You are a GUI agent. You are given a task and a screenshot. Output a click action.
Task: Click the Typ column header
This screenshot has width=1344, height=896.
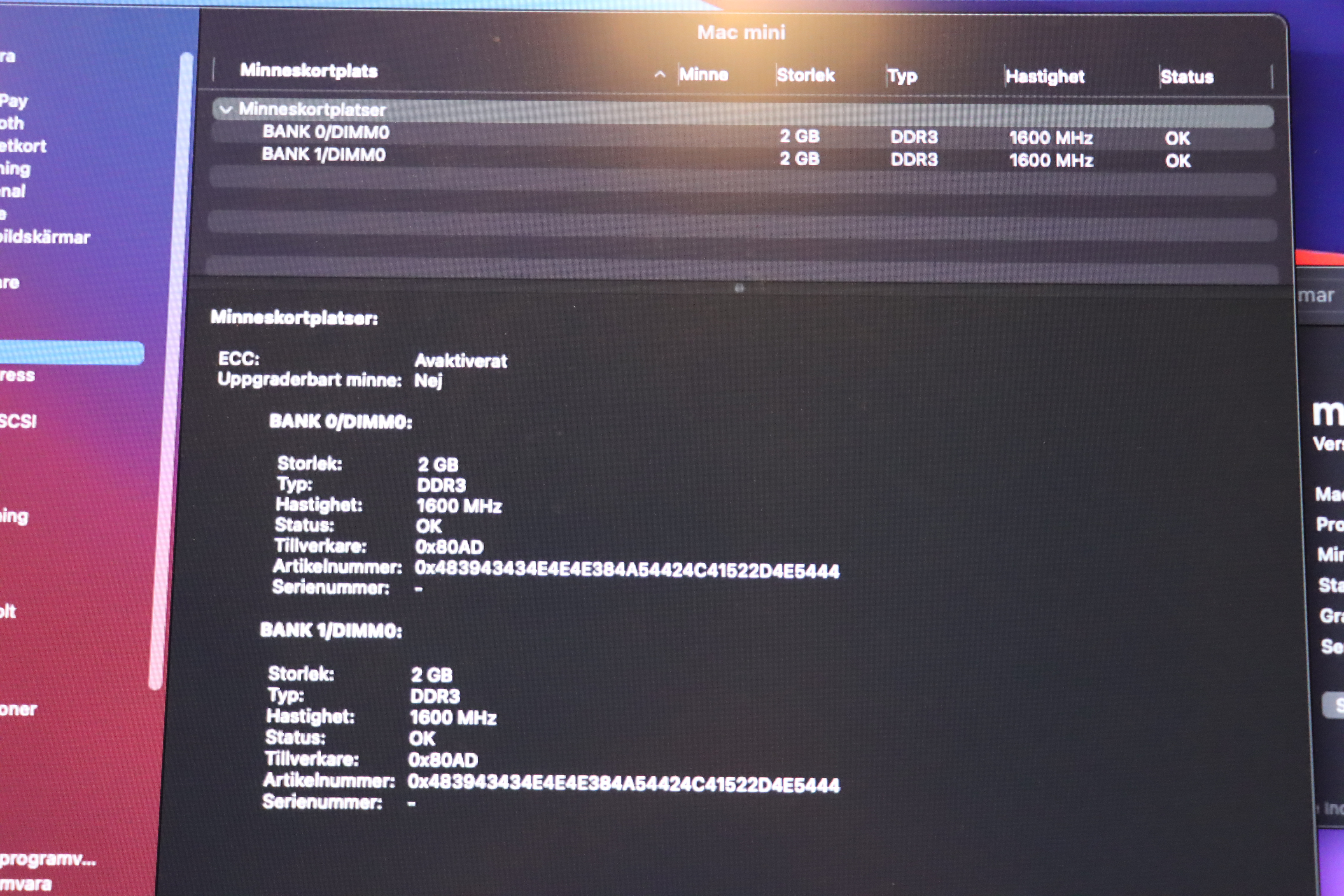[x=902, y=76]
